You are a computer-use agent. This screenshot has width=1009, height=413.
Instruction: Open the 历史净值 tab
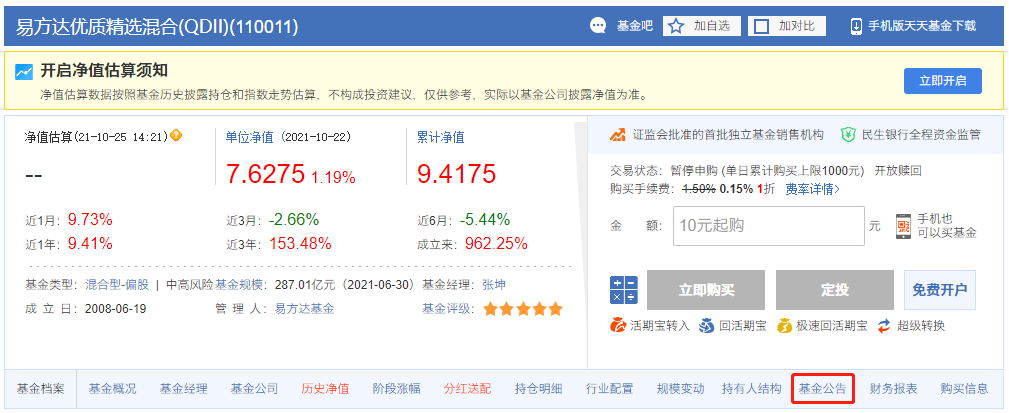pyautogui.click(x=325, y=389)
